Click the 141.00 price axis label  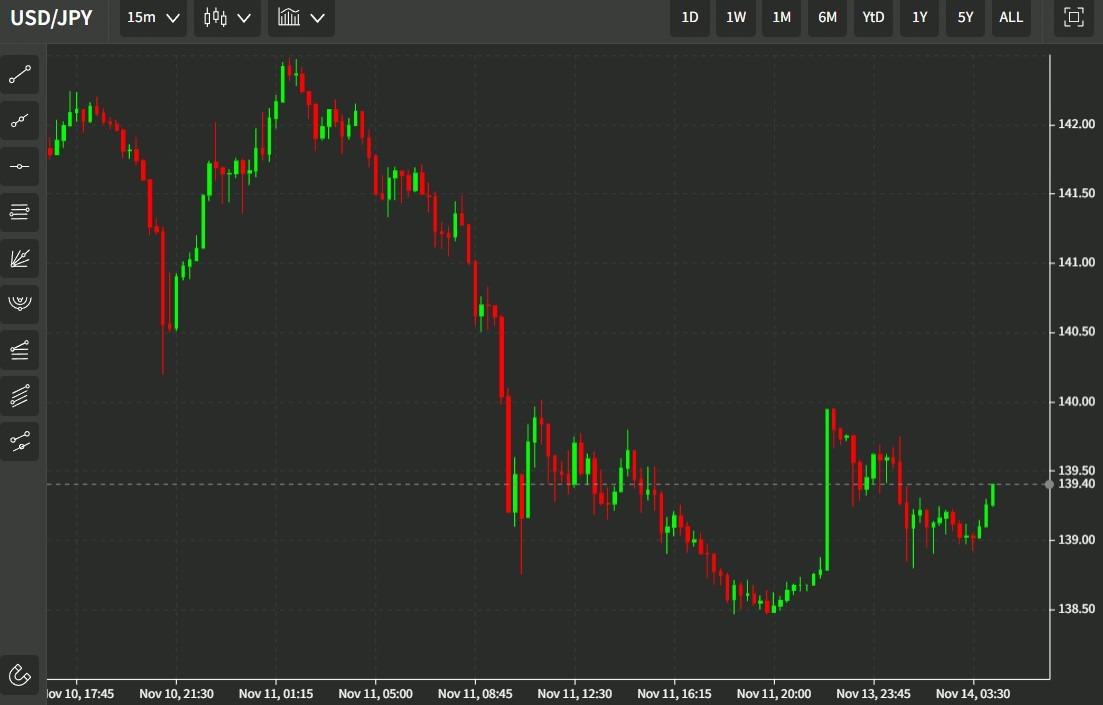[1076, 262]
